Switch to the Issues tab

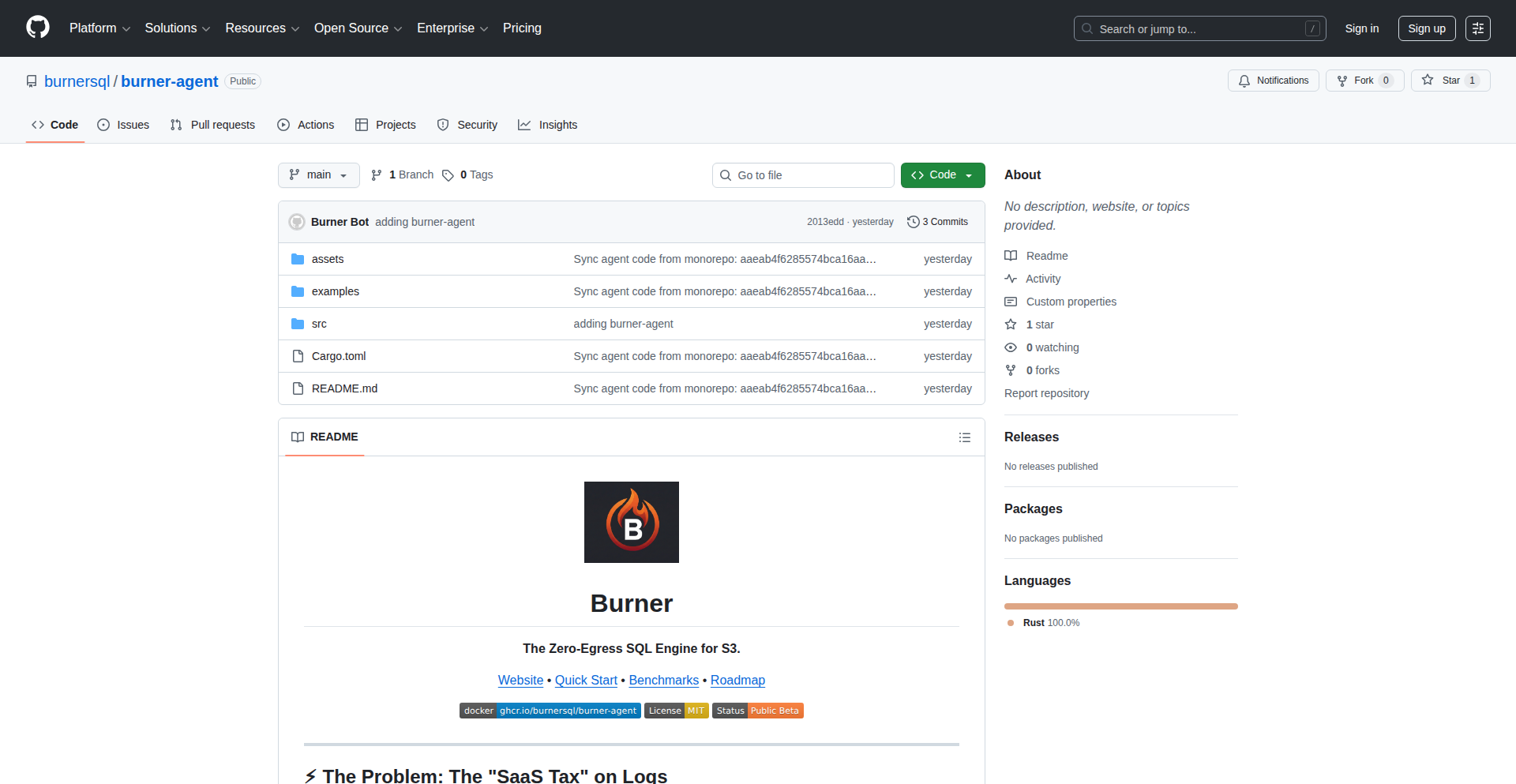123,125
